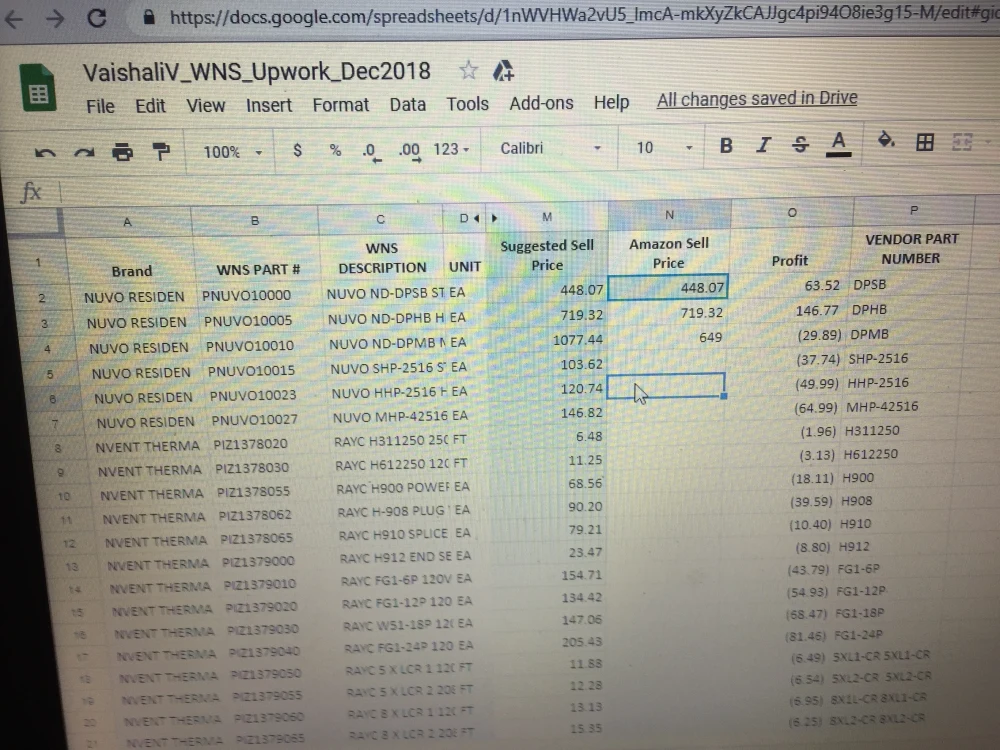Viewport: 1000px width, 750px height.
Task: Select column O header
Action: pos(791,212)
